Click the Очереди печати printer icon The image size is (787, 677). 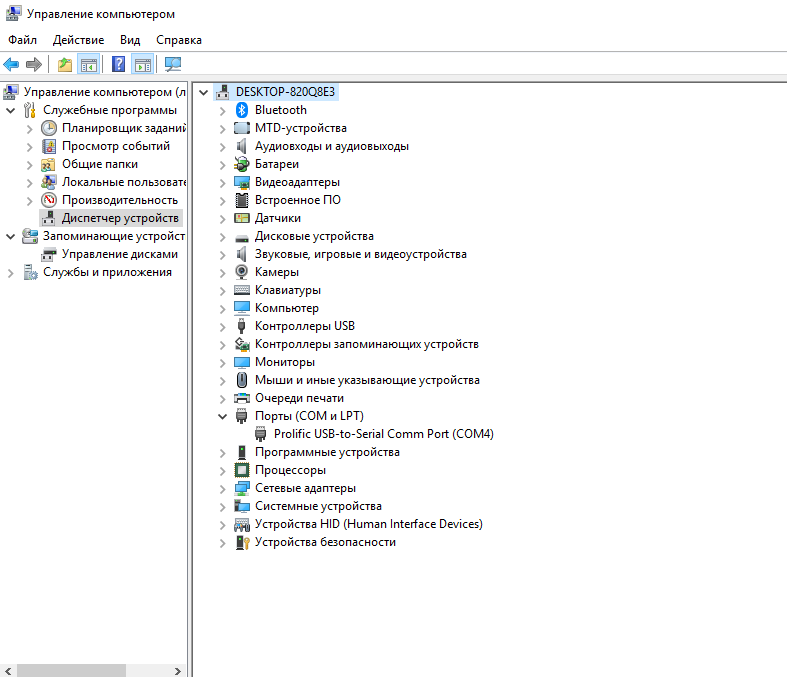242,398
